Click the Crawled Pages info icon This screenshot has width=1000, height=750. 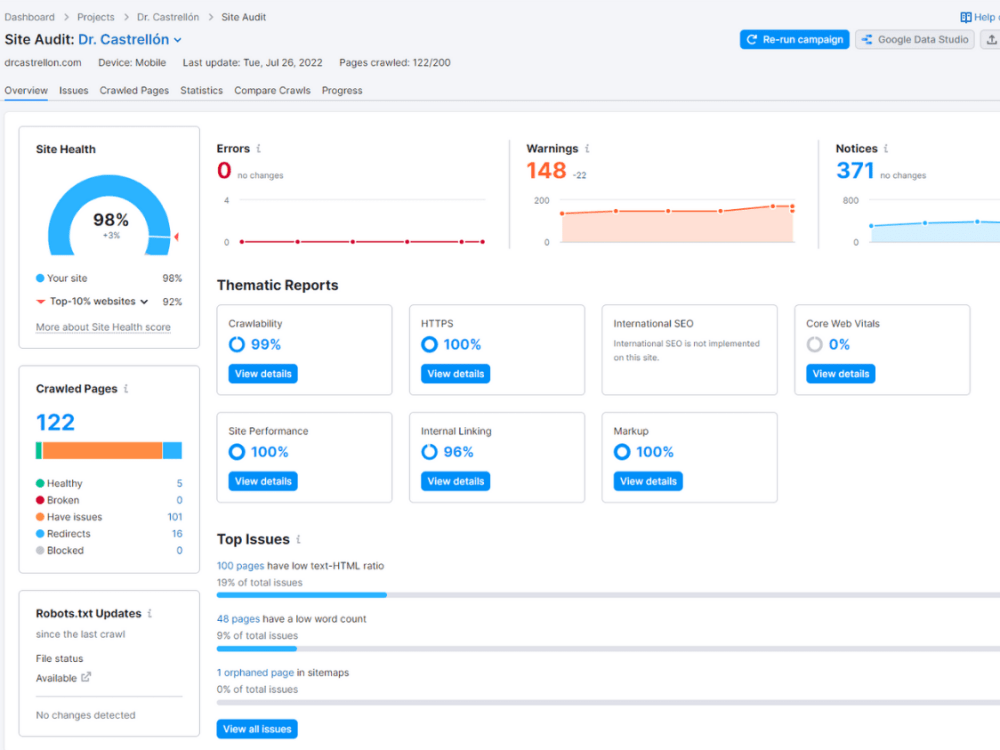coord(126,388)
